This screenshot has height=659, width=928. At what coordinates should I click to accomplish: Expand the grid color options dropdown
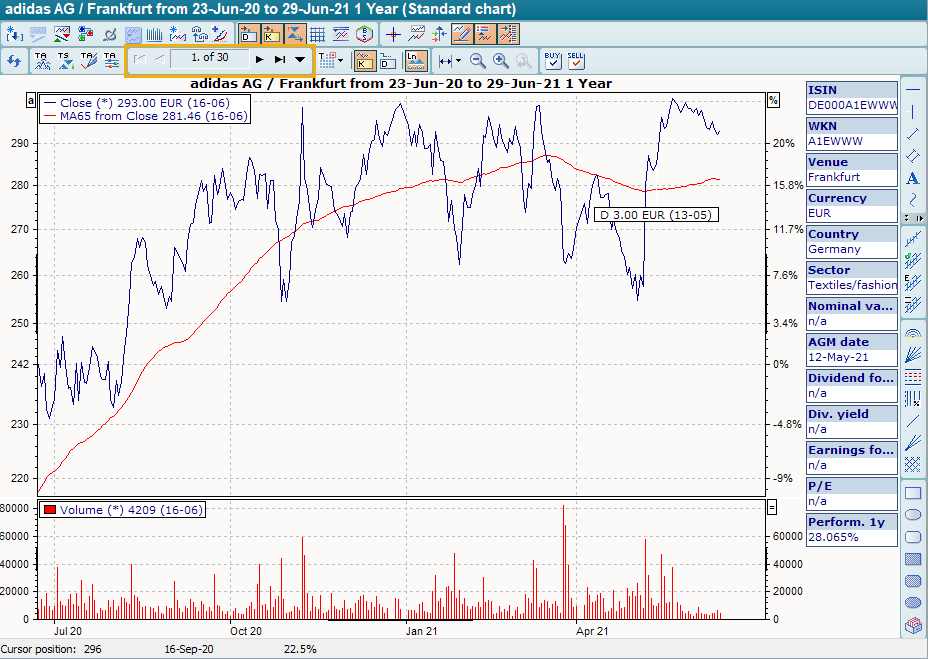pyautogui.click(x=341, y=61)
